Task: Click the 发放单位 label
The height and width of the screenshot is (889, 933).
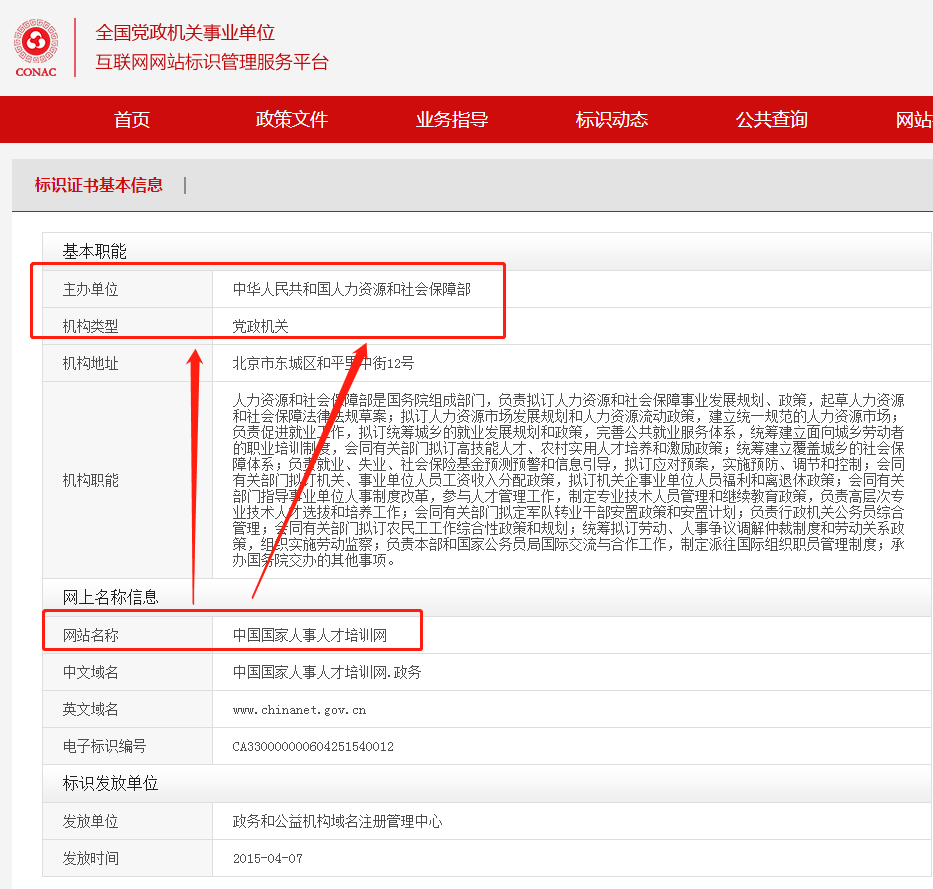Action: (x=90, y=822)
